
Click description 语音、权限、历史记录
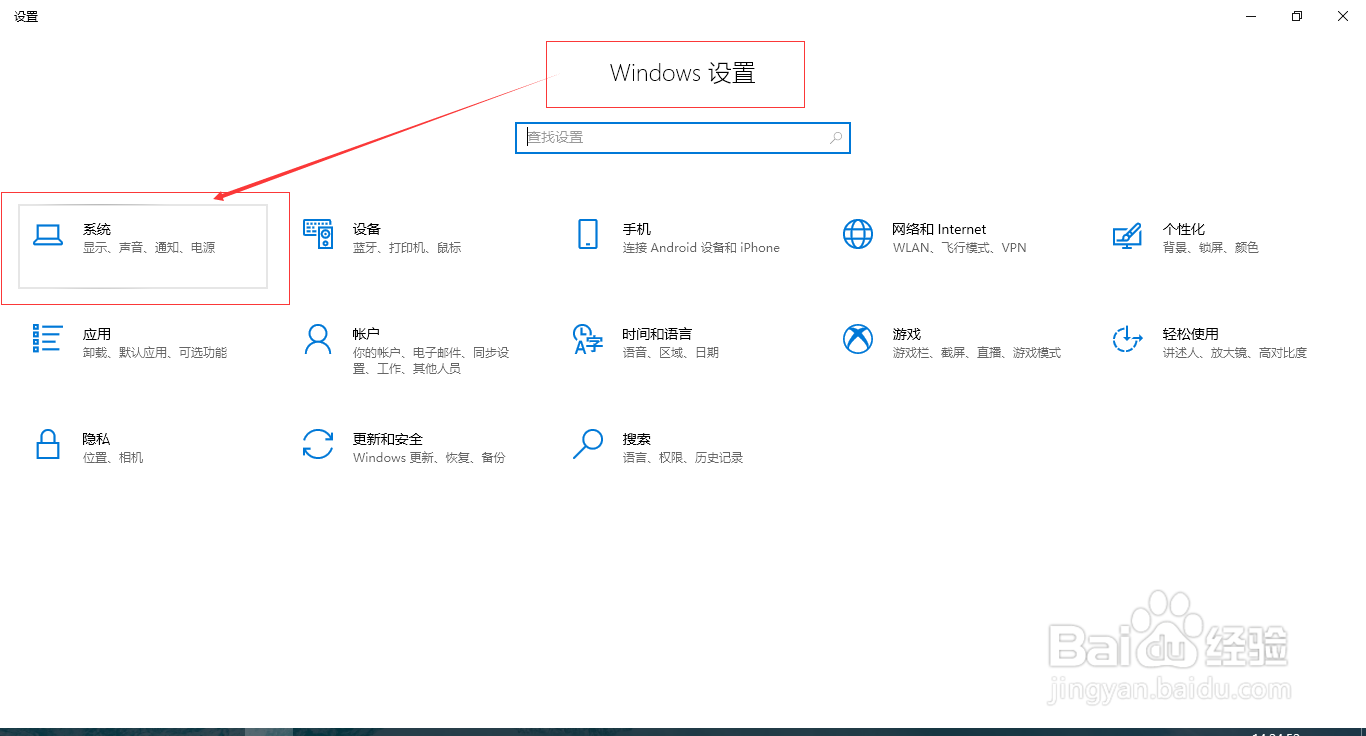683,458
